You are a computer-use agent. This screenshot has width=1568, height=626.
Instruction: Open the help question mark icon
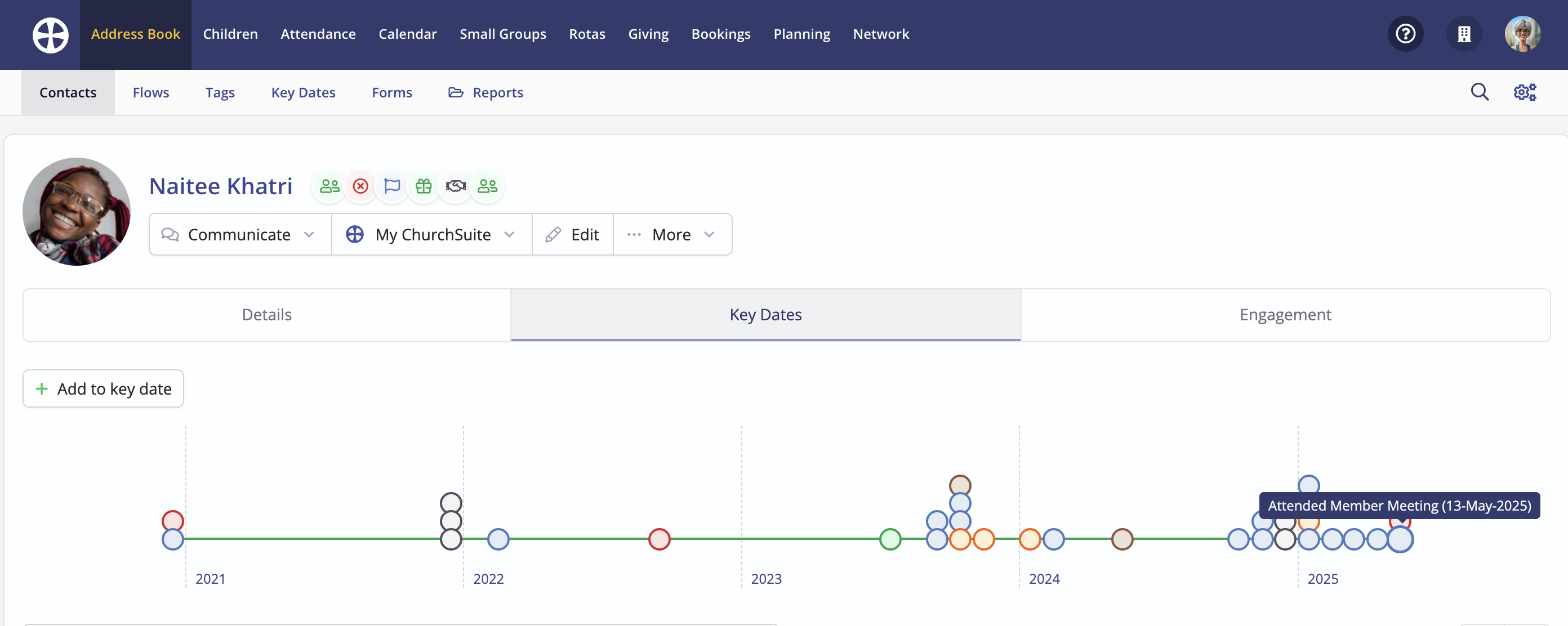coord(1405,34)
